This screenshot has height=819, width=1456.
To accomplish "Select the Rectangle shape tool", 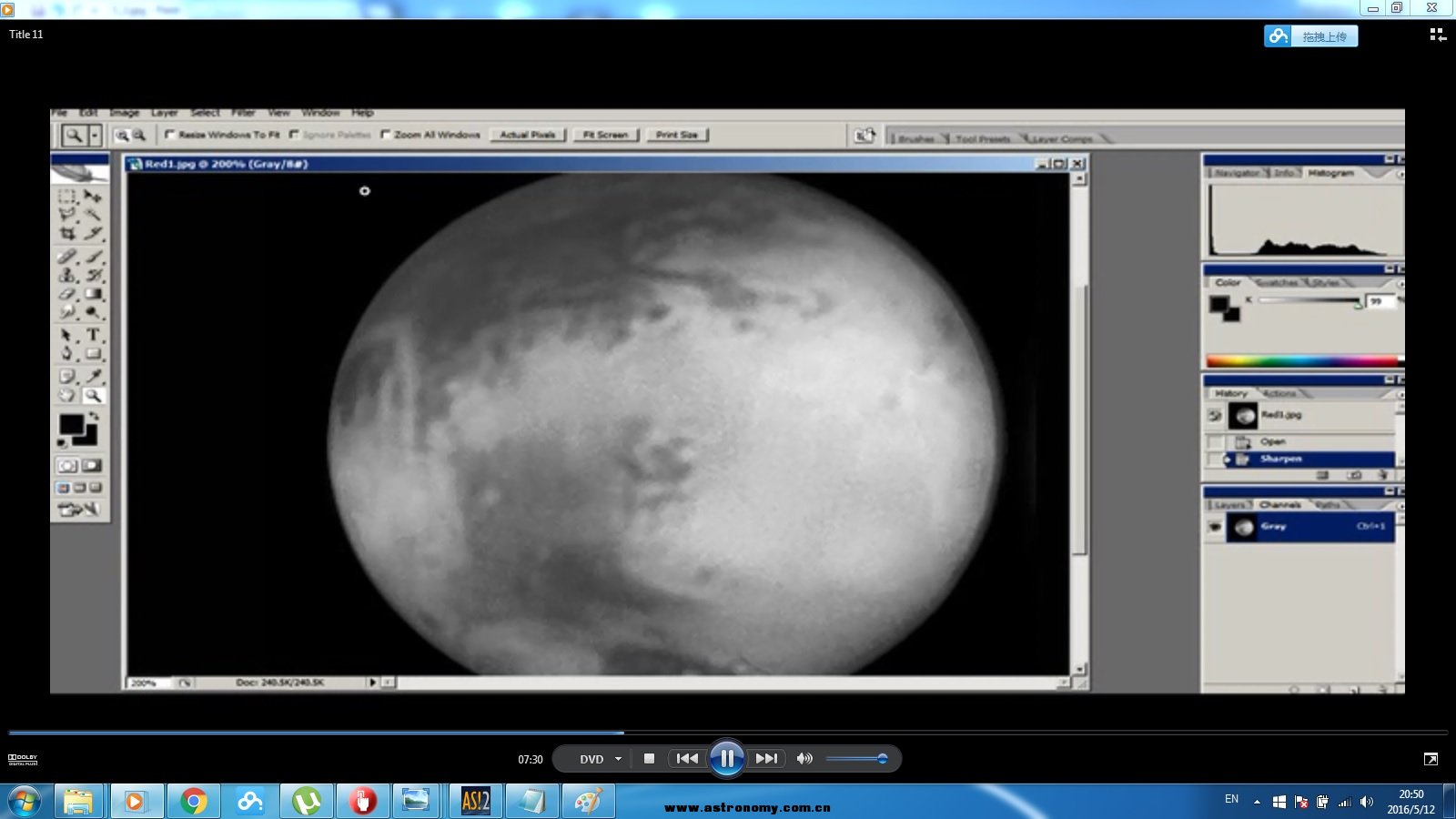I will [93, 353].
